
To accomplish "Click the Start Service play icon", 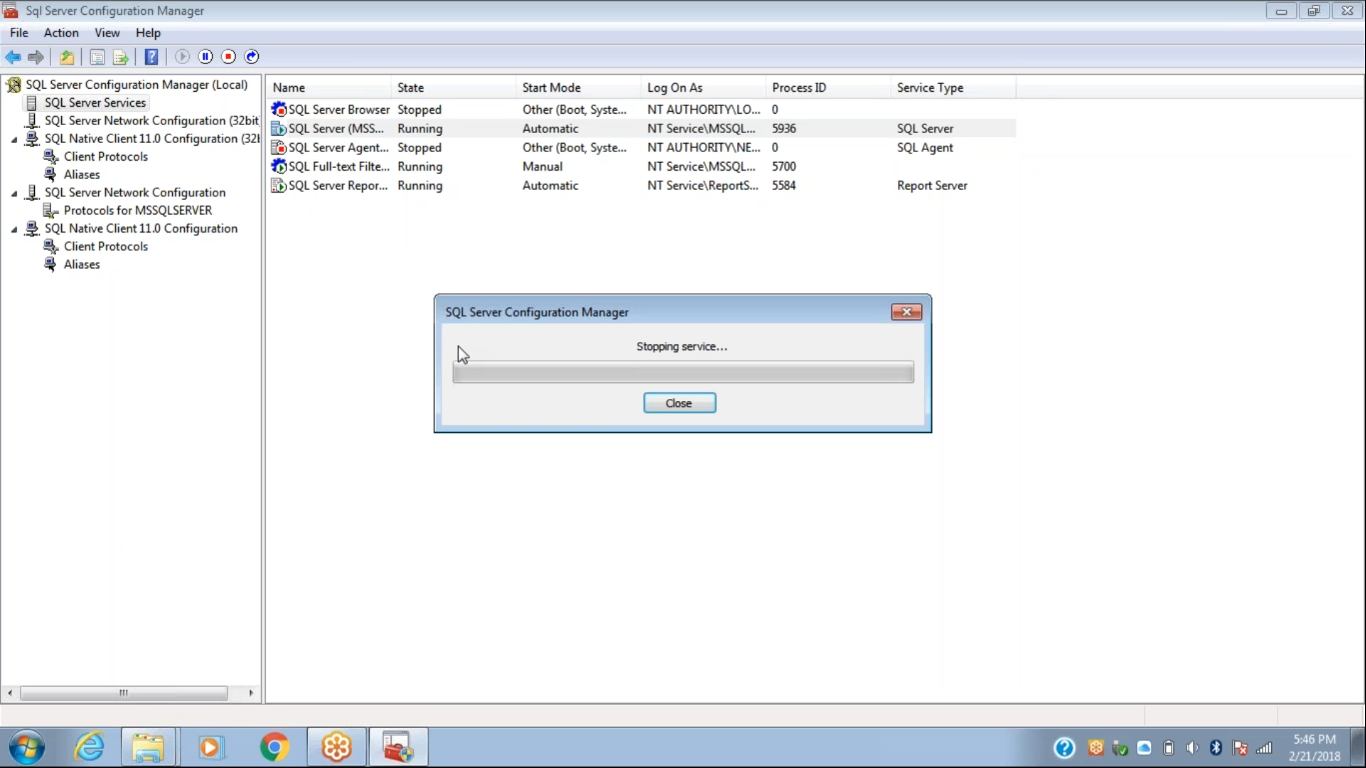I will pyautogui.click(x=182, y=57).
